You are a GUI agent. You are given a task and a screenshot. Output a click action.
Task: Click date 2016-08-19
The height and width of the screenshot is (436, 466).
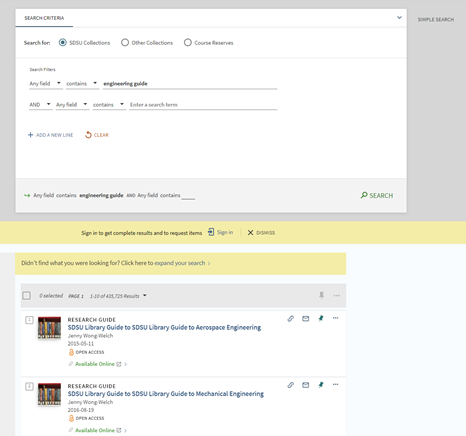[81, 410]
